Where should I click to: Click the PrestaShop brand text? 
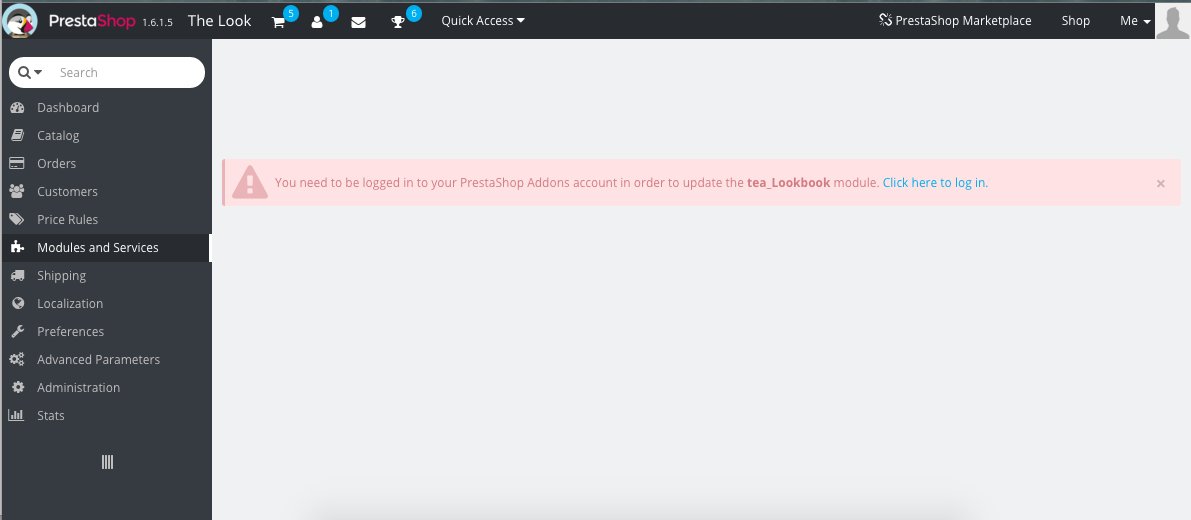pyautogui.click(x=92, y=21)
